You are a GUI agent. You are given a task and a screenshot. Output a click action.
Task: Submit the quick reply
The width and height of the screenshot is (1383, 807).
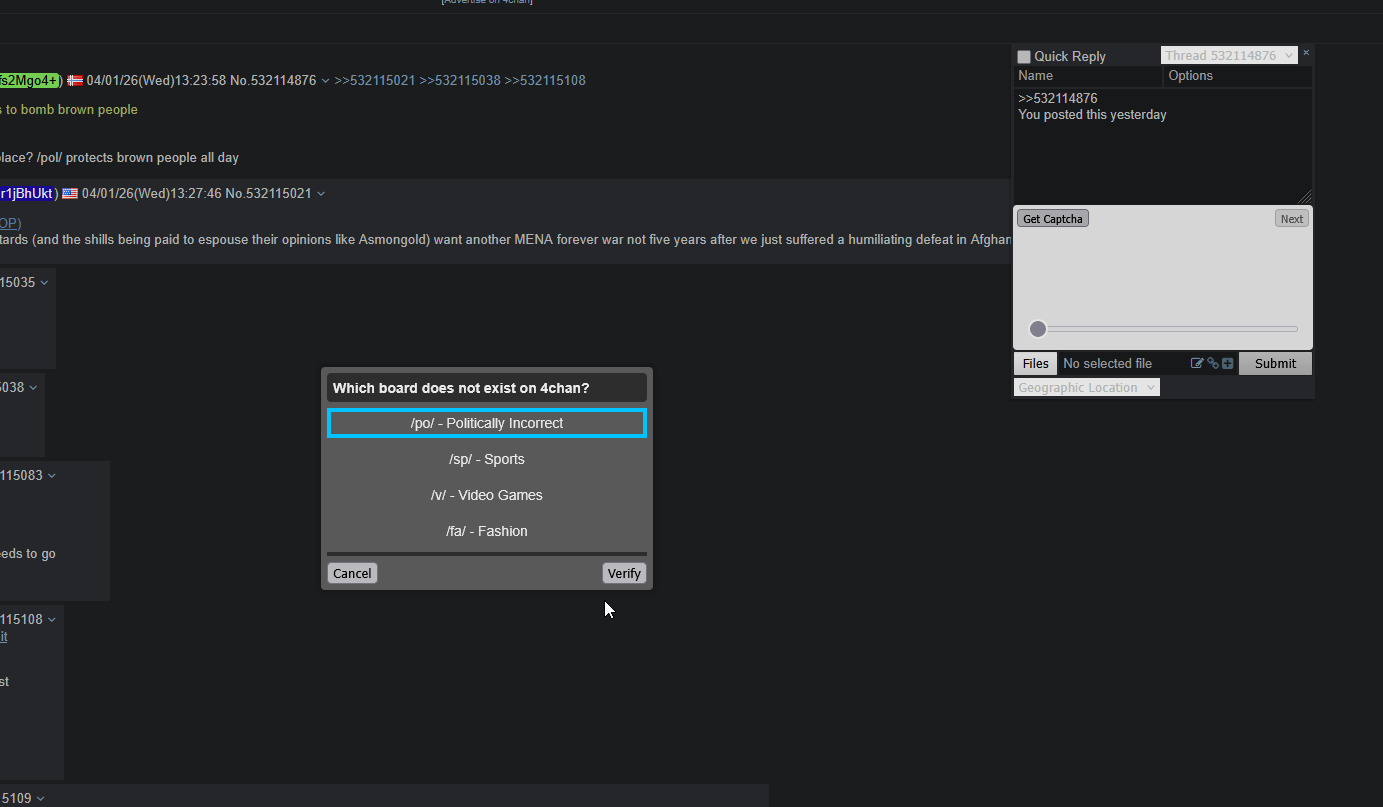click(1275, 364)
